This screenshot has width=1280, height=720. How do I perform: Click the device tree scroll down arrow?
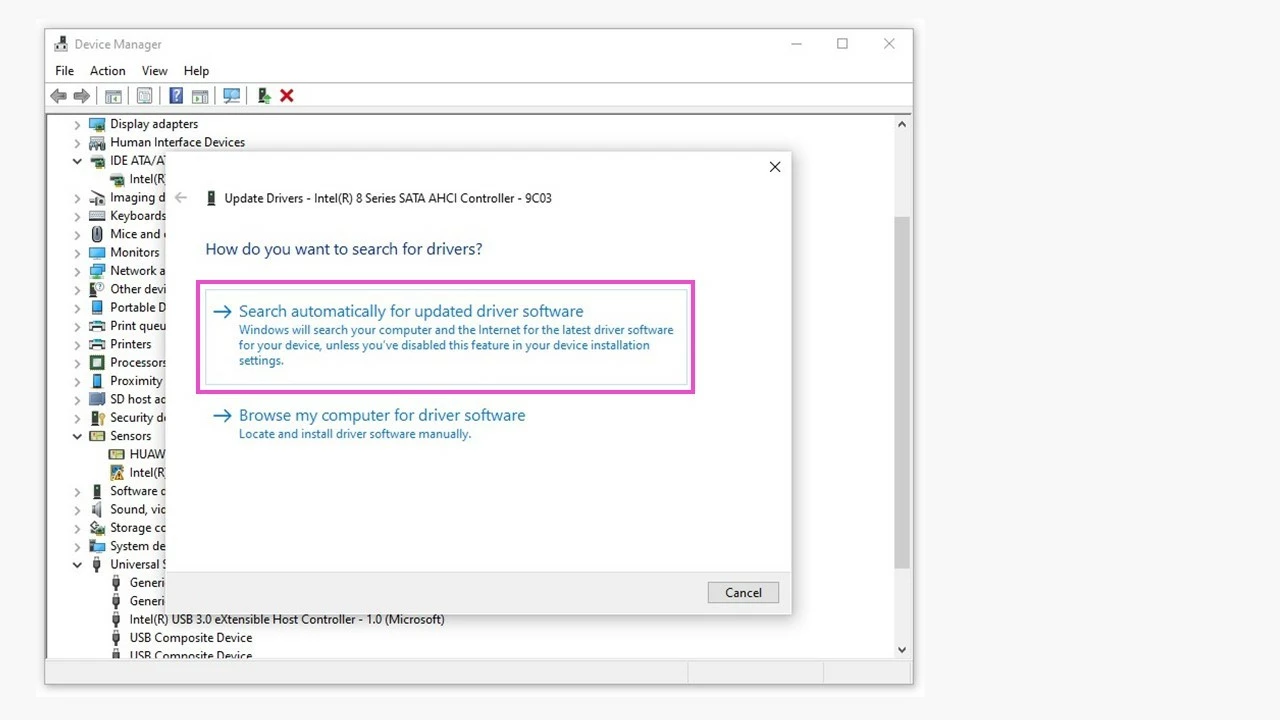[901, 650]
